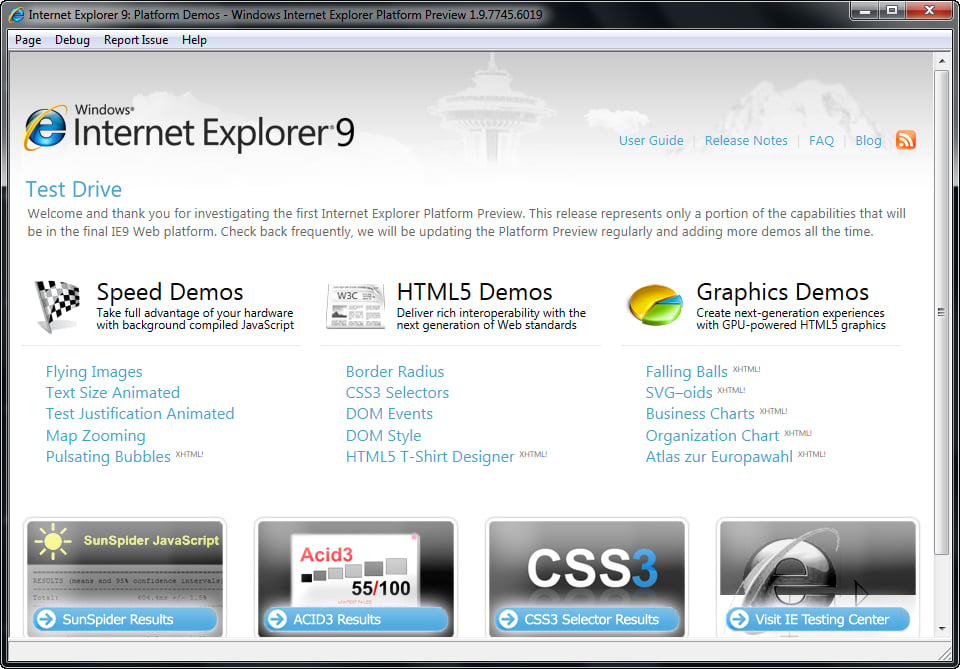Open the Map Zooming demo

(96, 435)
